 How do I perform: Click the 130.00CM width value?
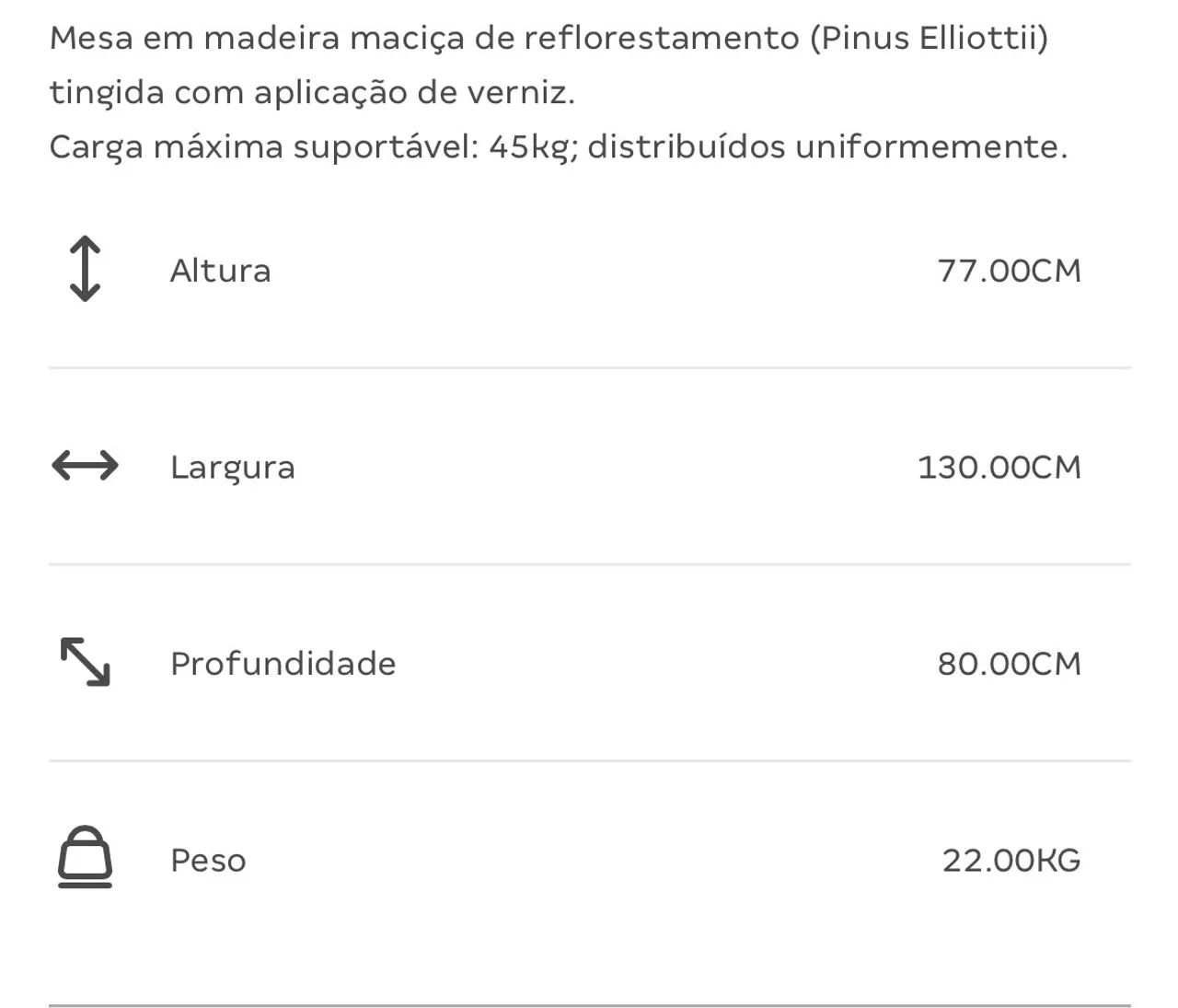[x=999, y=468]
